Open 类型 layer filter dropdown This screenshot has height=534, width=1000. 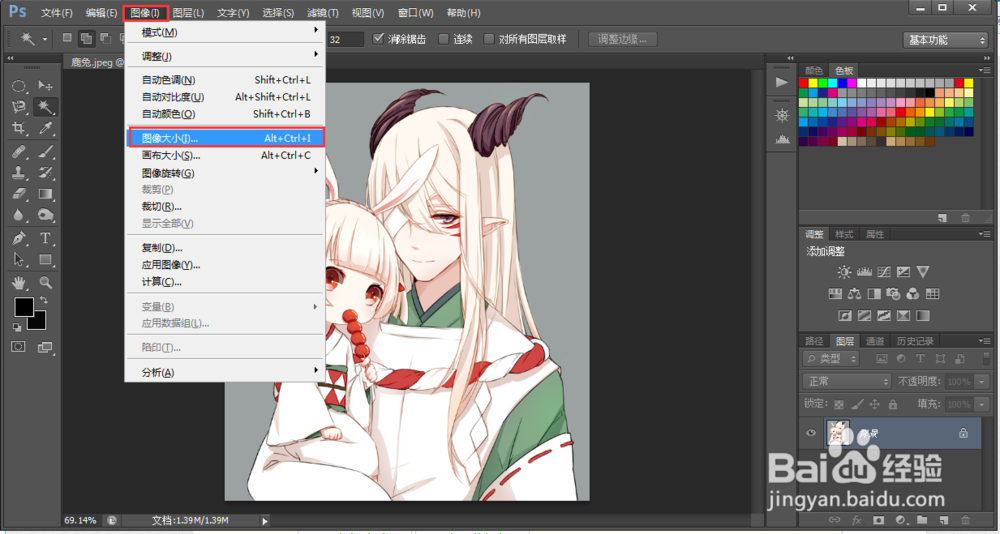(x=832, y=359)
